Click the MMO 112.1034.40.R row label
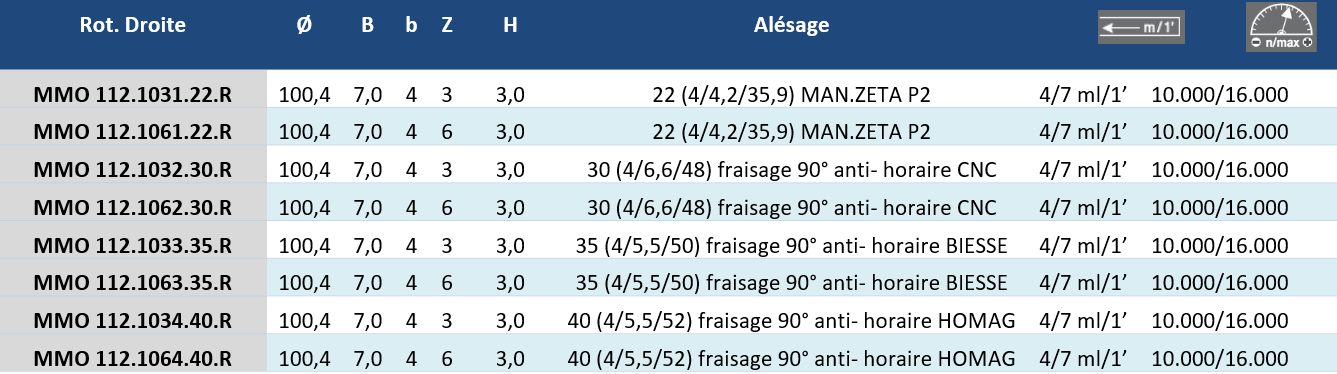 pyautogui.click(x=133, y=321)
